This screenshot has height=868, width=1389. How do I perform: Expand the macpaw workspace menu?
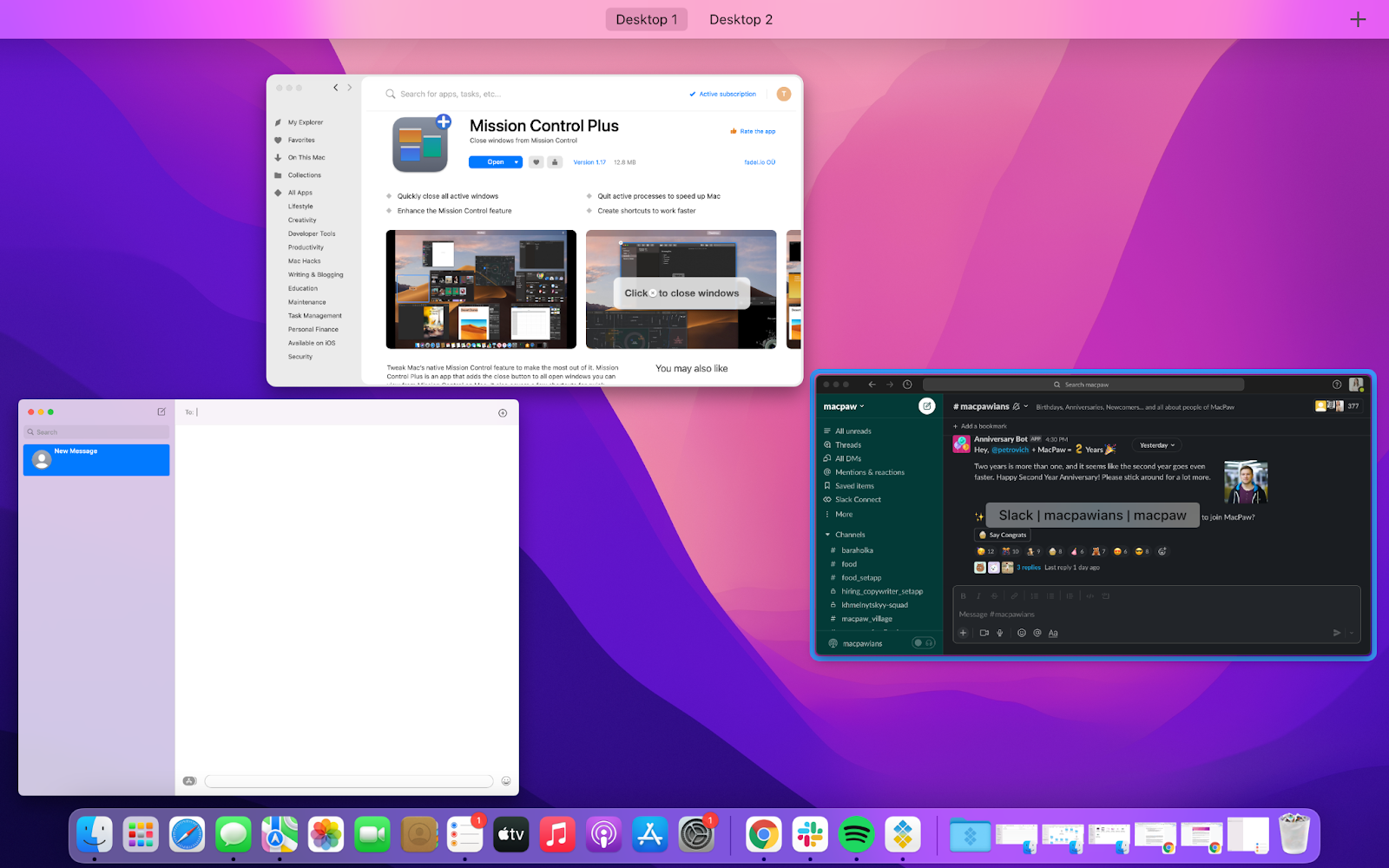844,406
